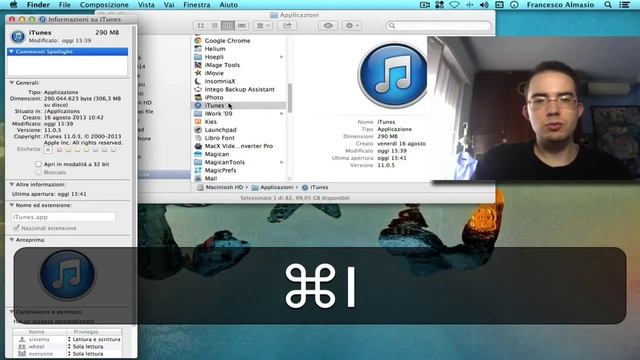Viewport: 640px width, 360px height.
Task: Change privilege for everyone
Action: 95,354
